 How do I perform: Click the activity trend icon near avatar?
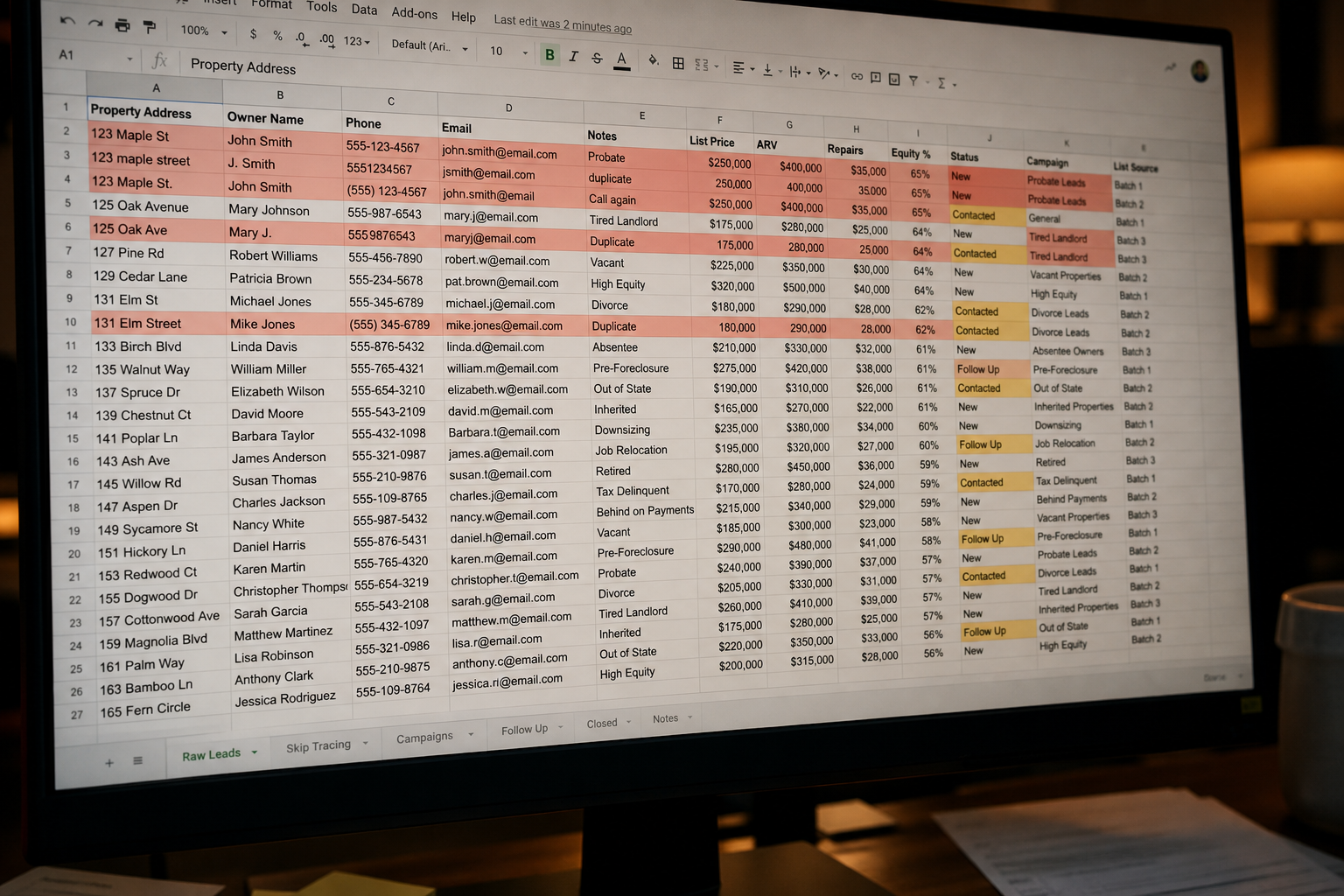[1170, 67]
